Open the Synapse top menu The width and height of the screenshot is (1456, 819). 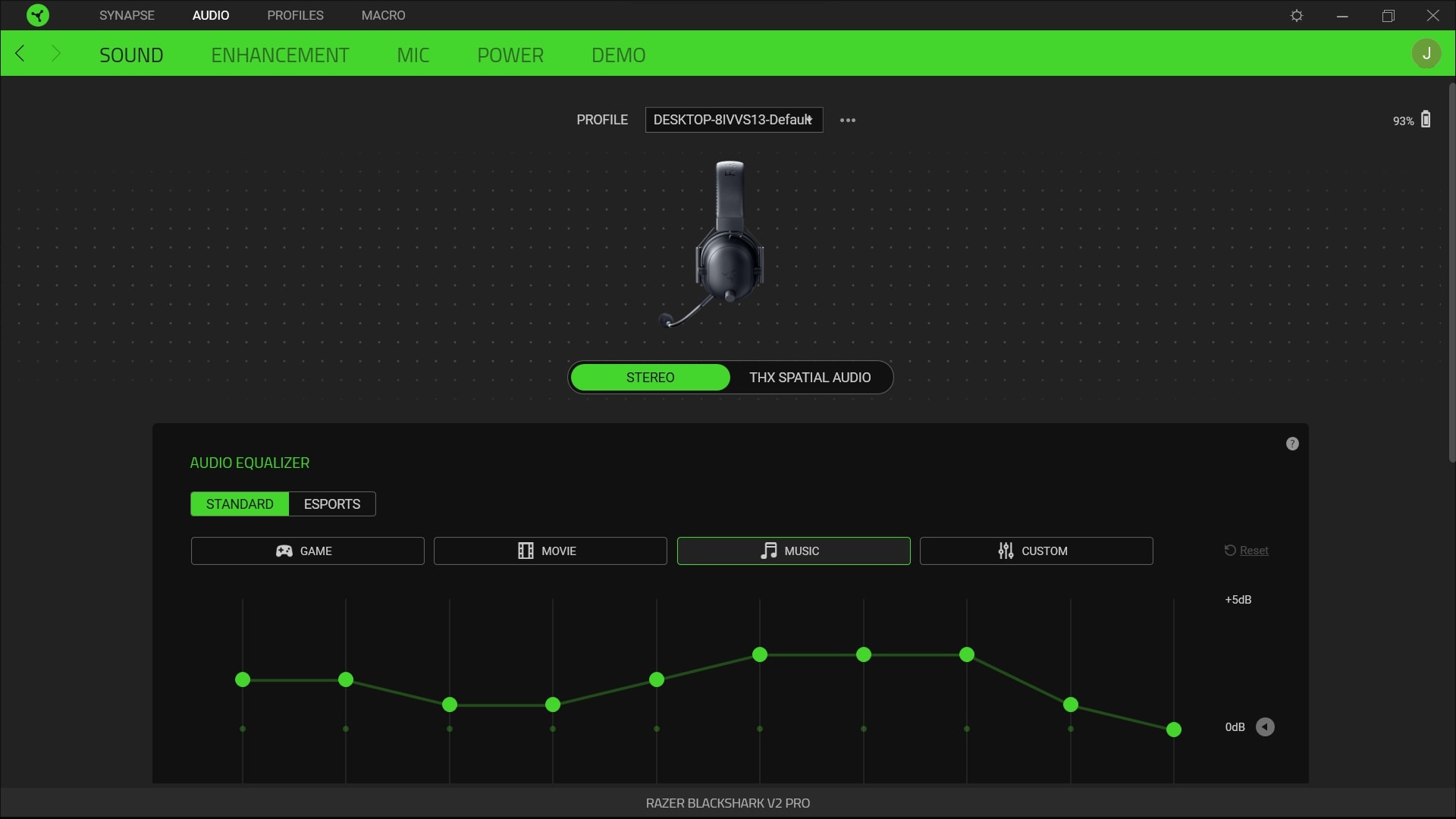[127, 15]
